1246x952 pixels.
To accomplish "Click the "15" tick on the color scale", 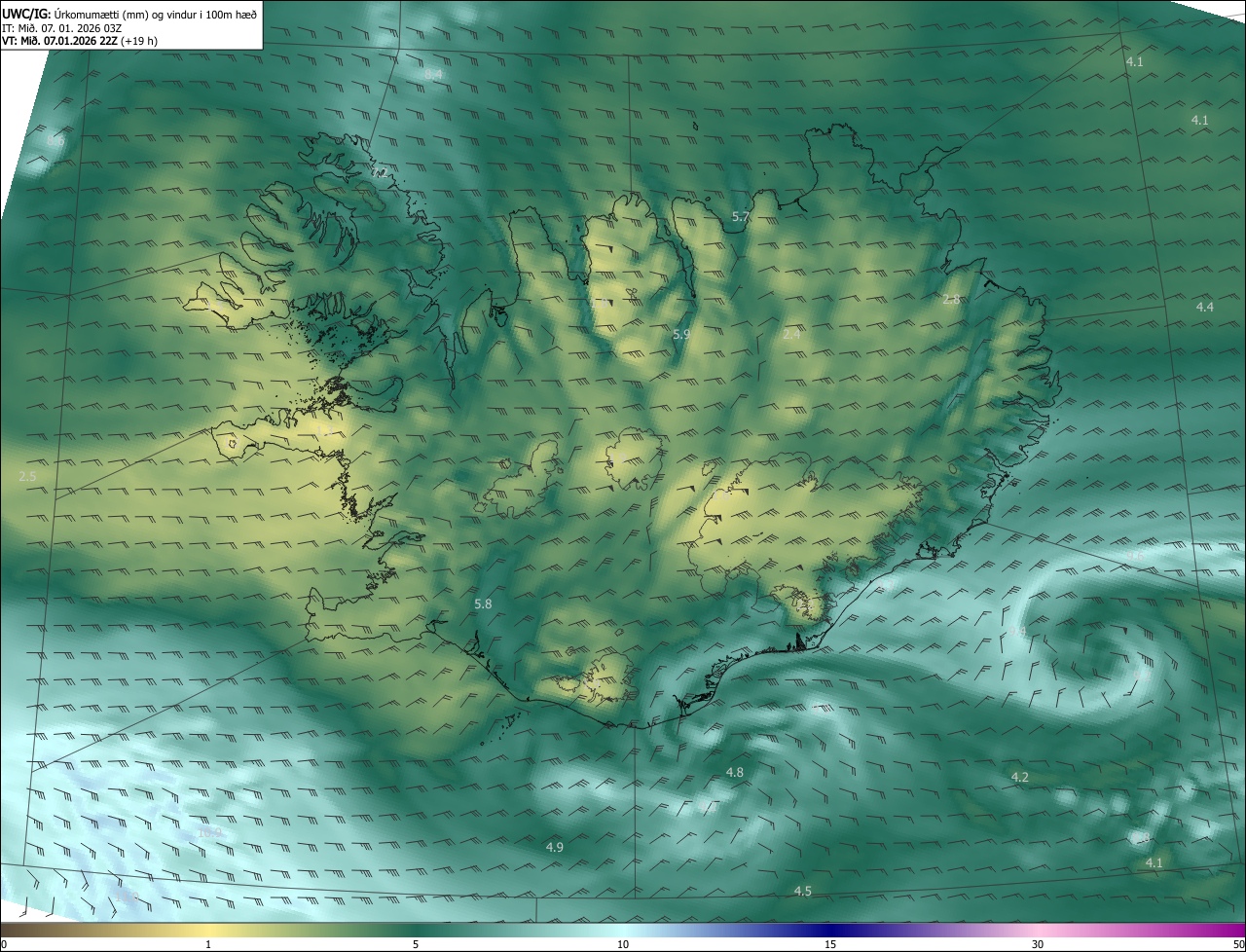I will point(830,944).
